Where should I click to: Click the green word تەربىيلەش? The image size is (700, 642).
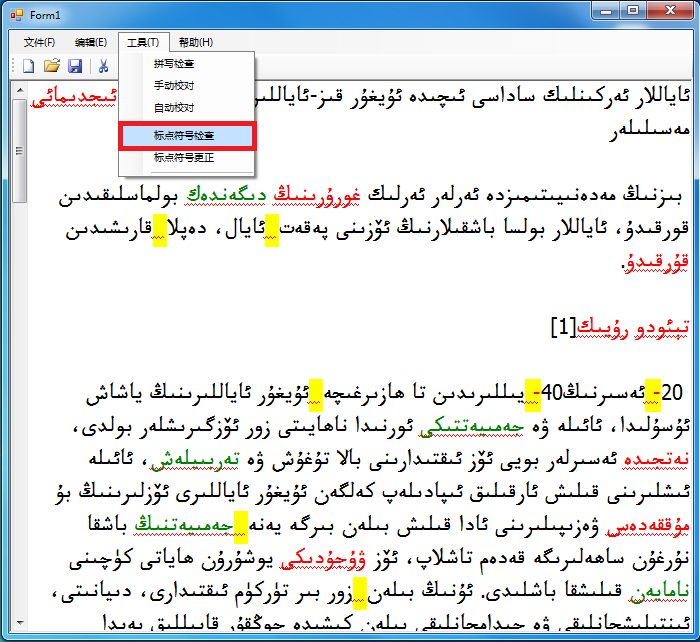(x=195, y=460)
